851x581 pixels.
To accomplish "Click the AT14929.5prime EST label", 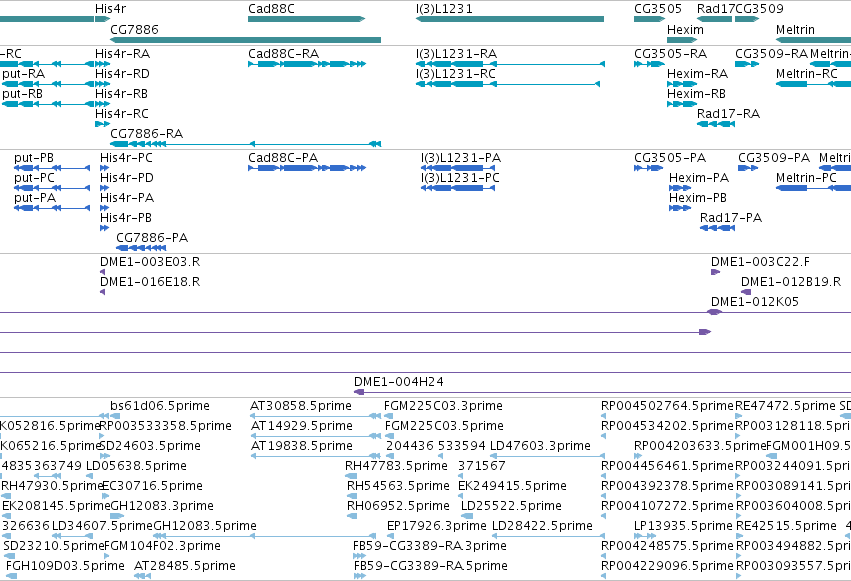I will tap(302, 426).
